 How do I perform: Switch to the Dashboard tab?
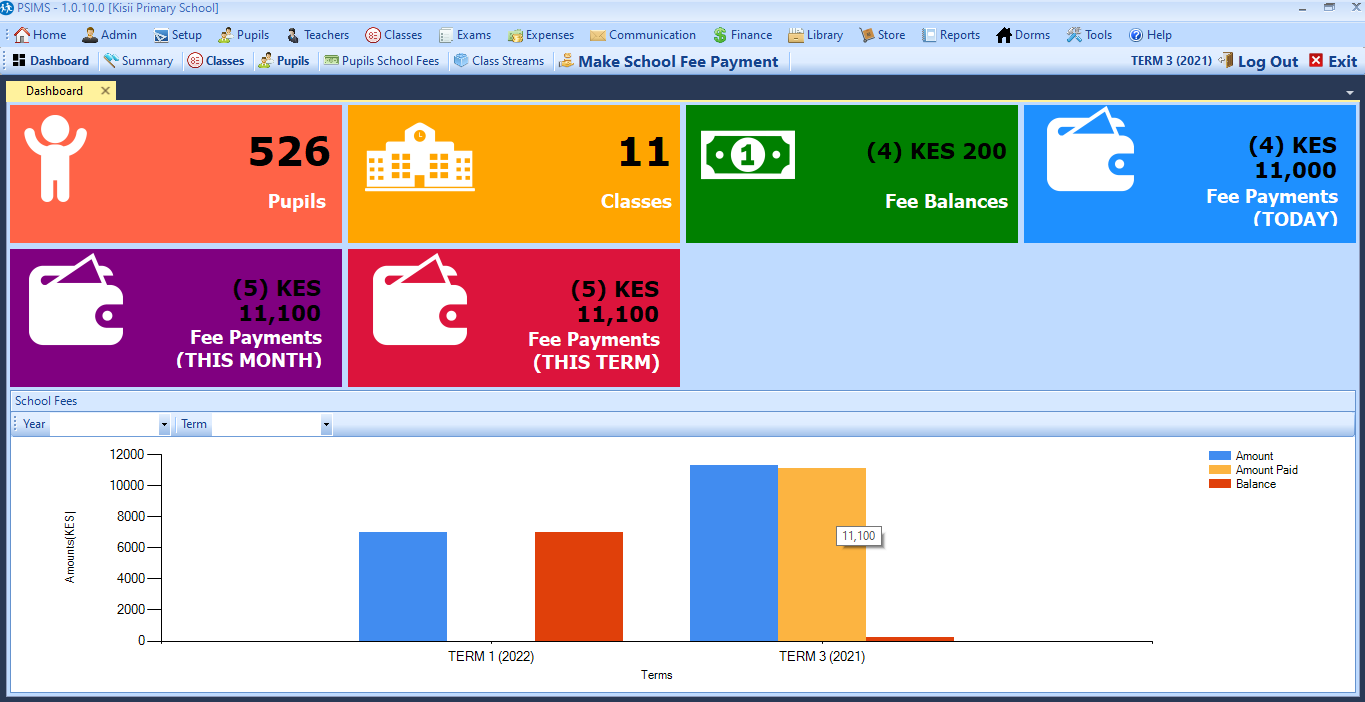click(54, 91)
